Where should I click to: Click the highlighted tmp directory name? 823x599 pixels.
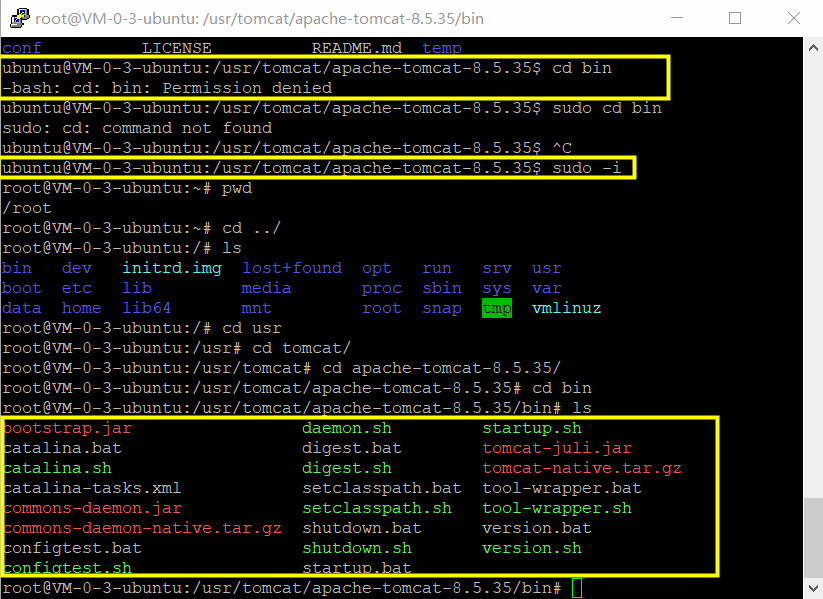tap(497, 308)
